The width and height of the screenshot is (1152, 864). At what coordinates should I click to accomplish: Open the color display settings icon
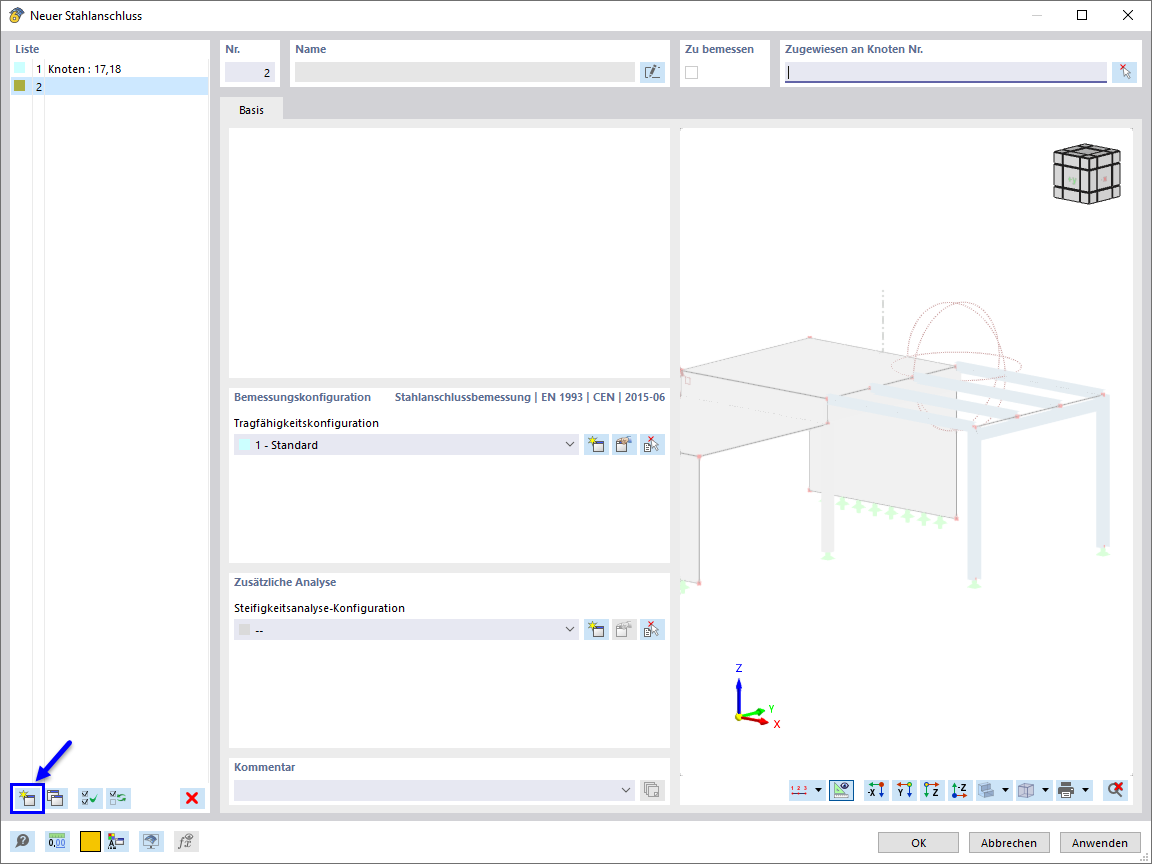(116, 841)
